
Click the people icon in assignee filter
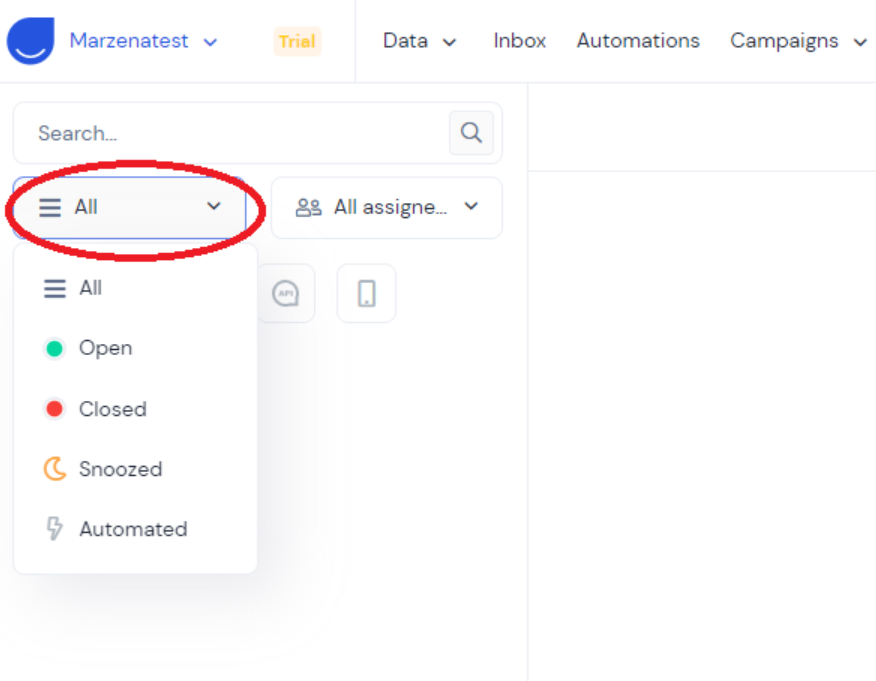point(309,207)
